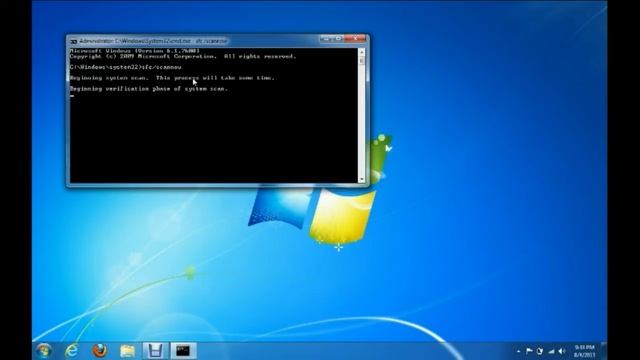This screenshot has height=360, width=640.
Task: Activate the Command Prompt taskbar button
Action: pos(183,351)
